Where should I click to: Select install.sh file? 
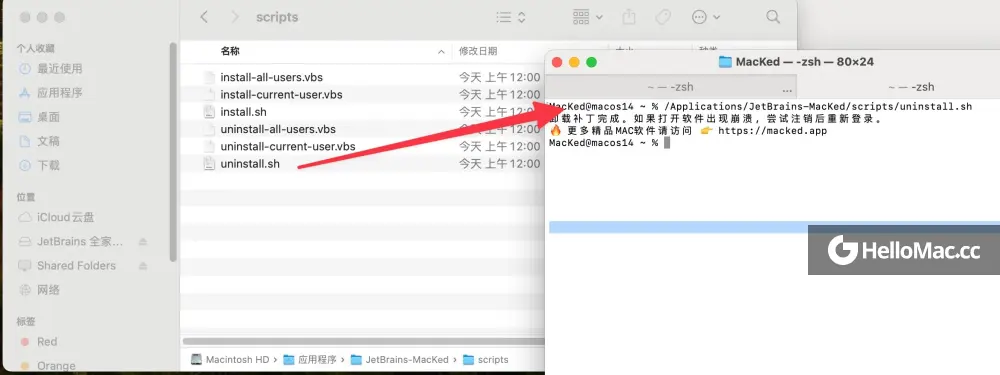[x=243, y=112]
